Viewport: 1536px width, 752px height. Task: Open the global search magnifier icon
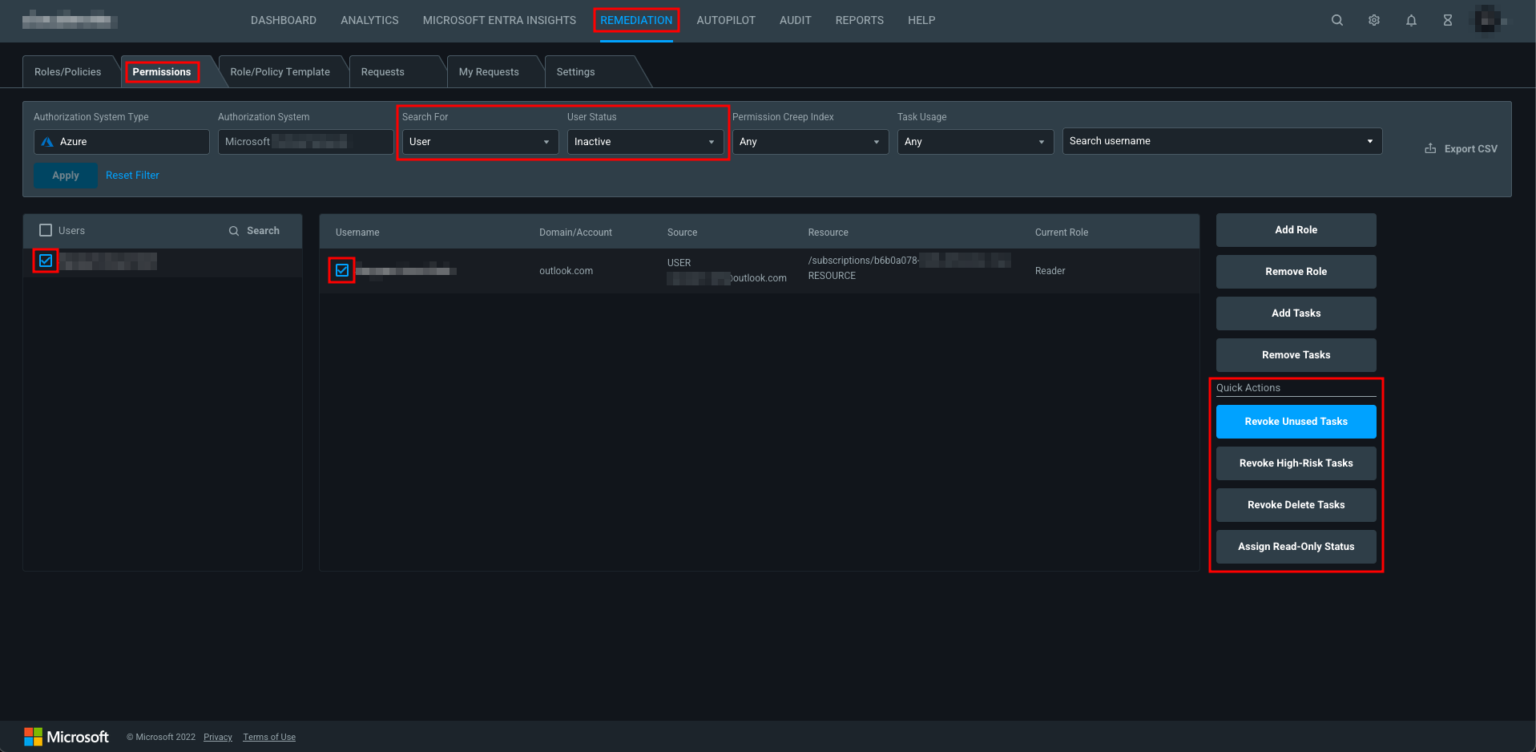click(x=1337, y=20)
